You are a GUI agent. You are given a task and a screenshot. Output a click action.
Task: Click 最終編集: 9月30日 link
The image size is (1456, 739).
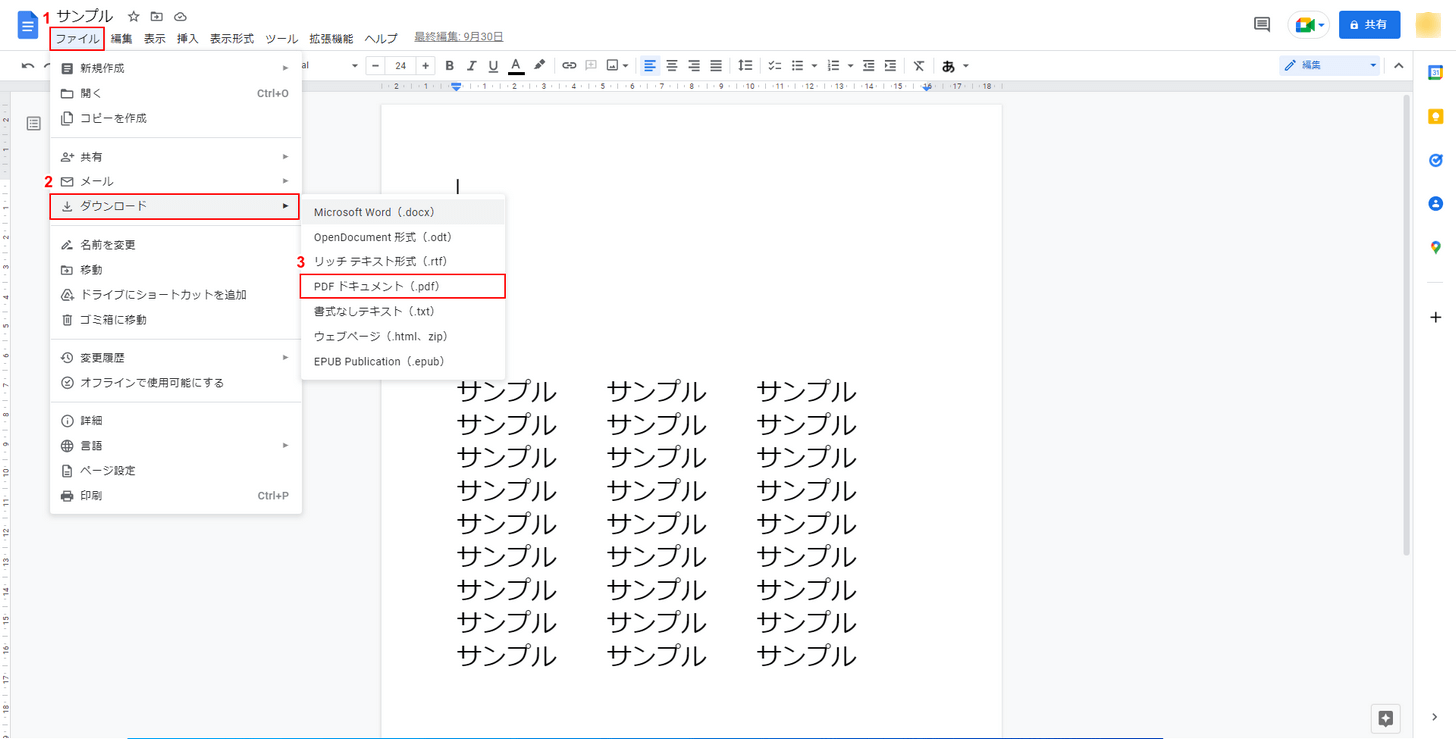(459, 37)
